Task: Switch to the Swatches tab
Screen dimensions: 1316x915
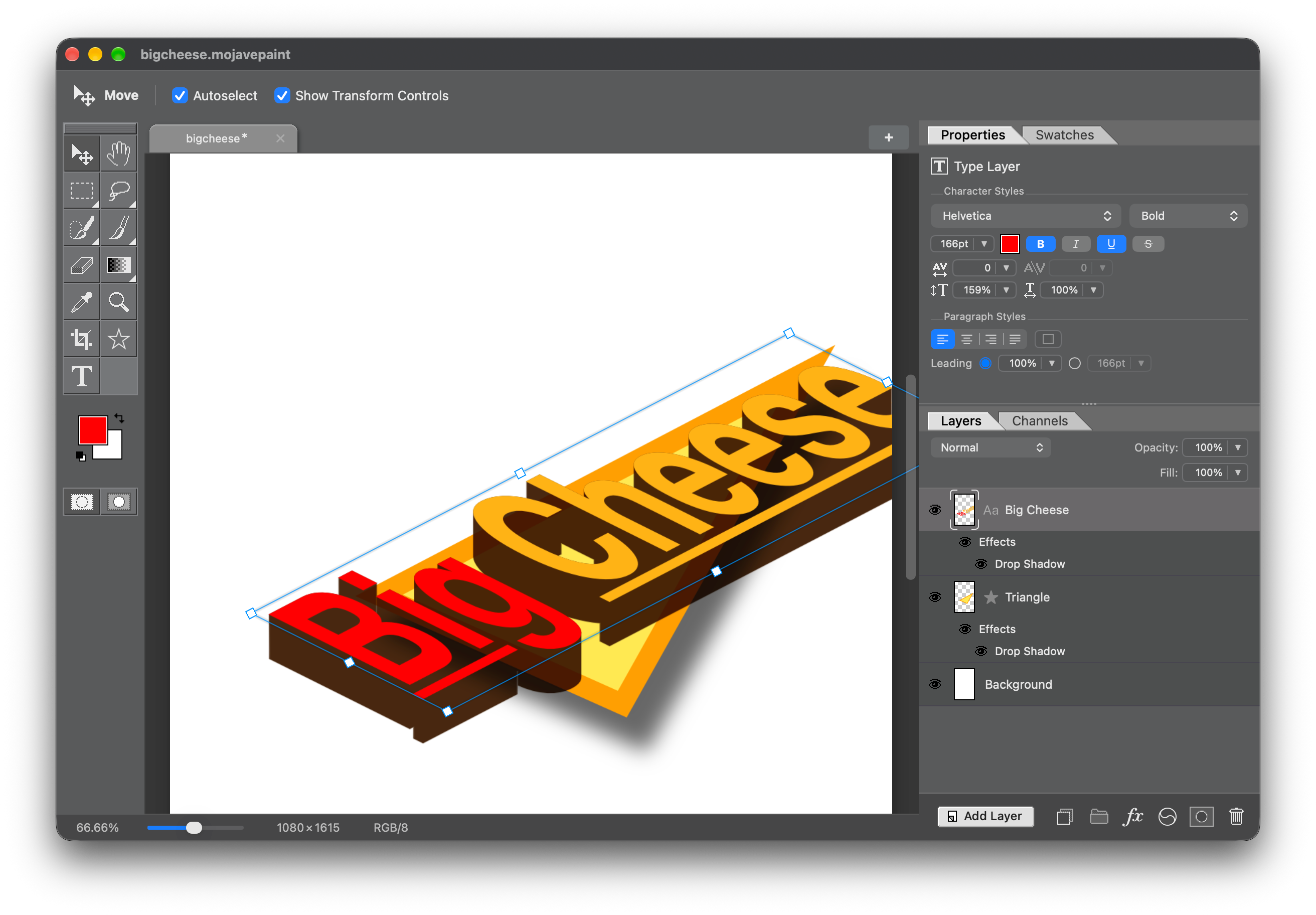Action: click(x=1064, y=135)
